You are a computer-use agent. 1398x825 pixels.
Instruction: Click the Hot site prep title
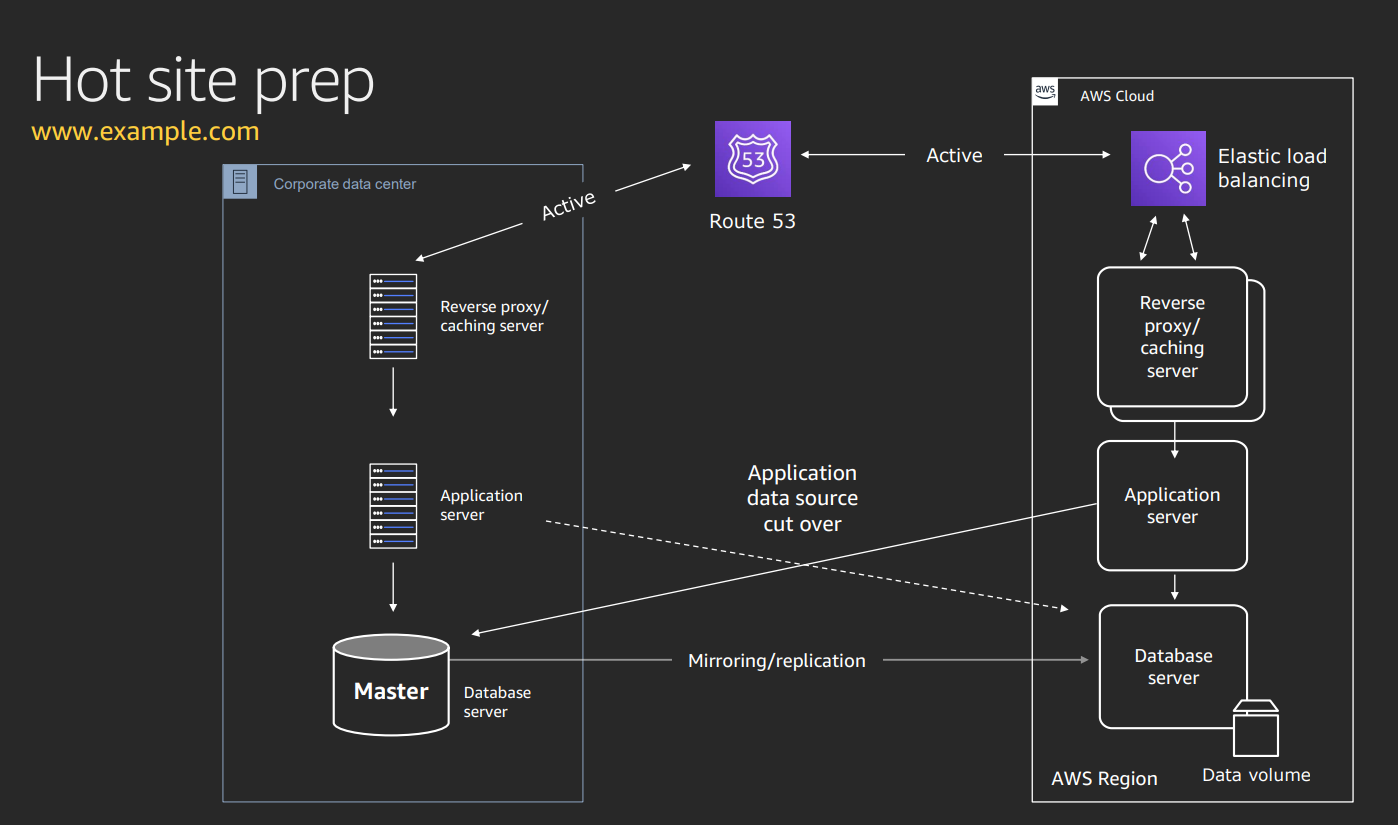click(x=204, y=80)
